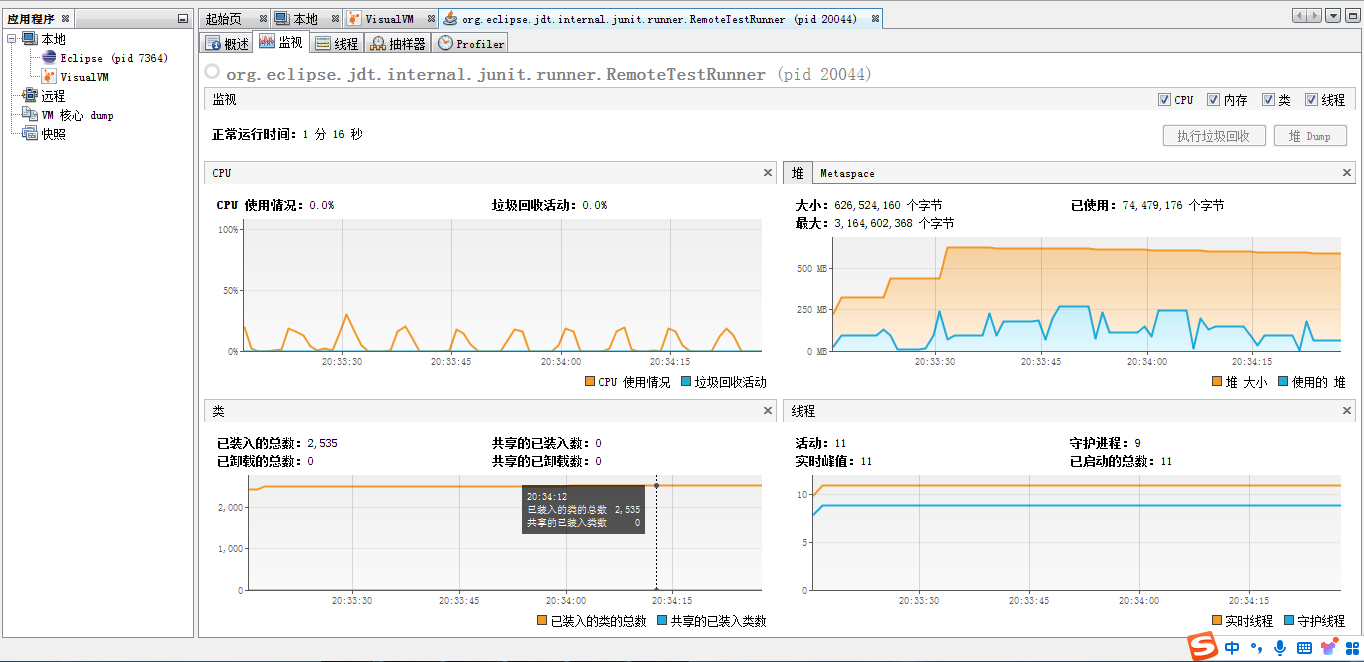
Task: Click the 本地 computer icon in the tree
Action: [29, 39]
